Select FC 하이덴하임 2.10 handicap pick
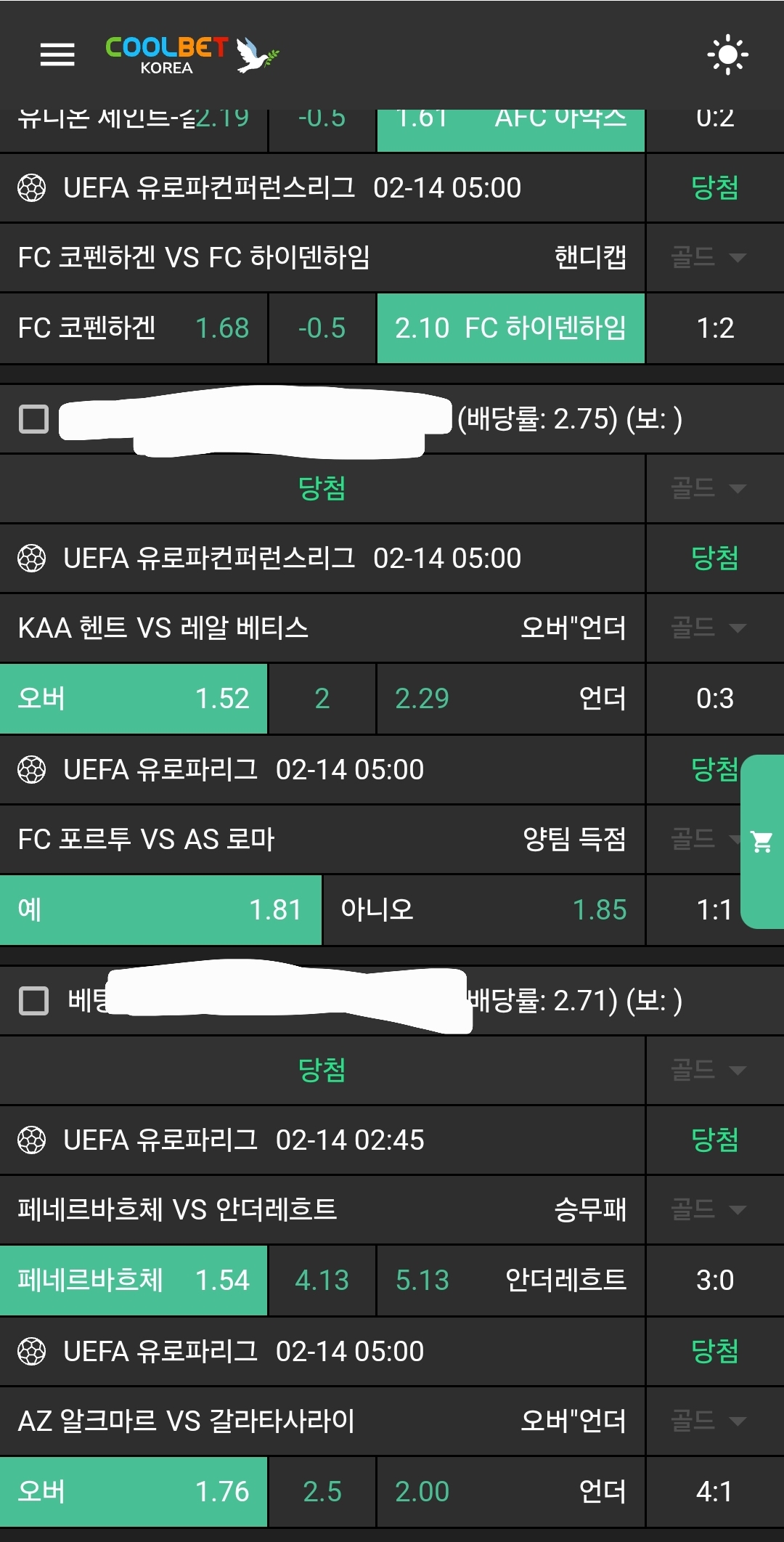Viewport: 784px width, 1542px height. click(x=510, y=328)
